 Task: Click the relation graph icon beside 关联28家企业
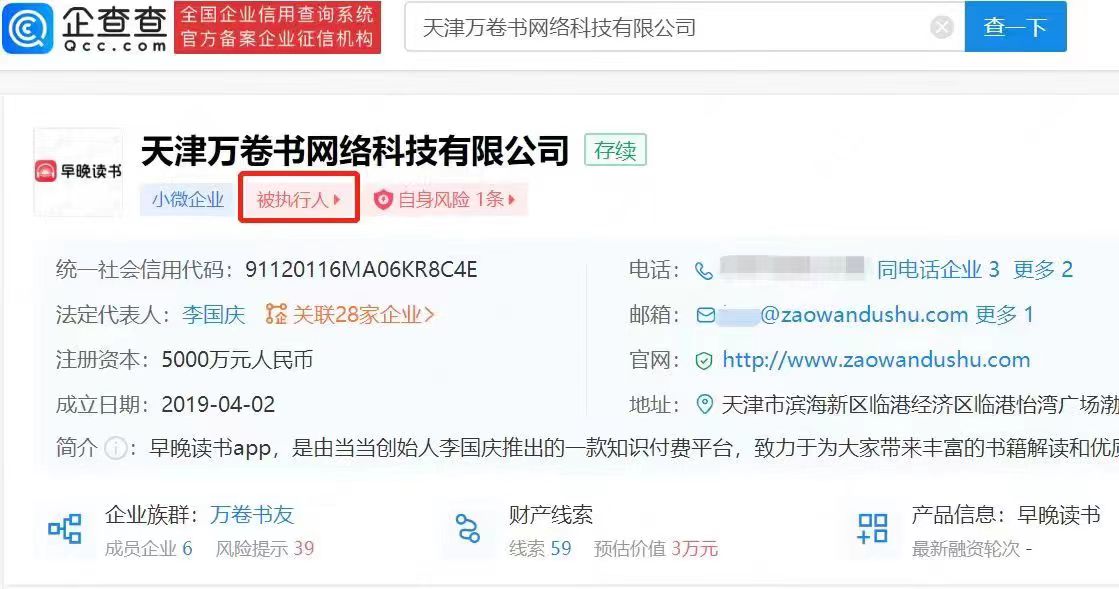pyautogui.click(x=276, y=314)
